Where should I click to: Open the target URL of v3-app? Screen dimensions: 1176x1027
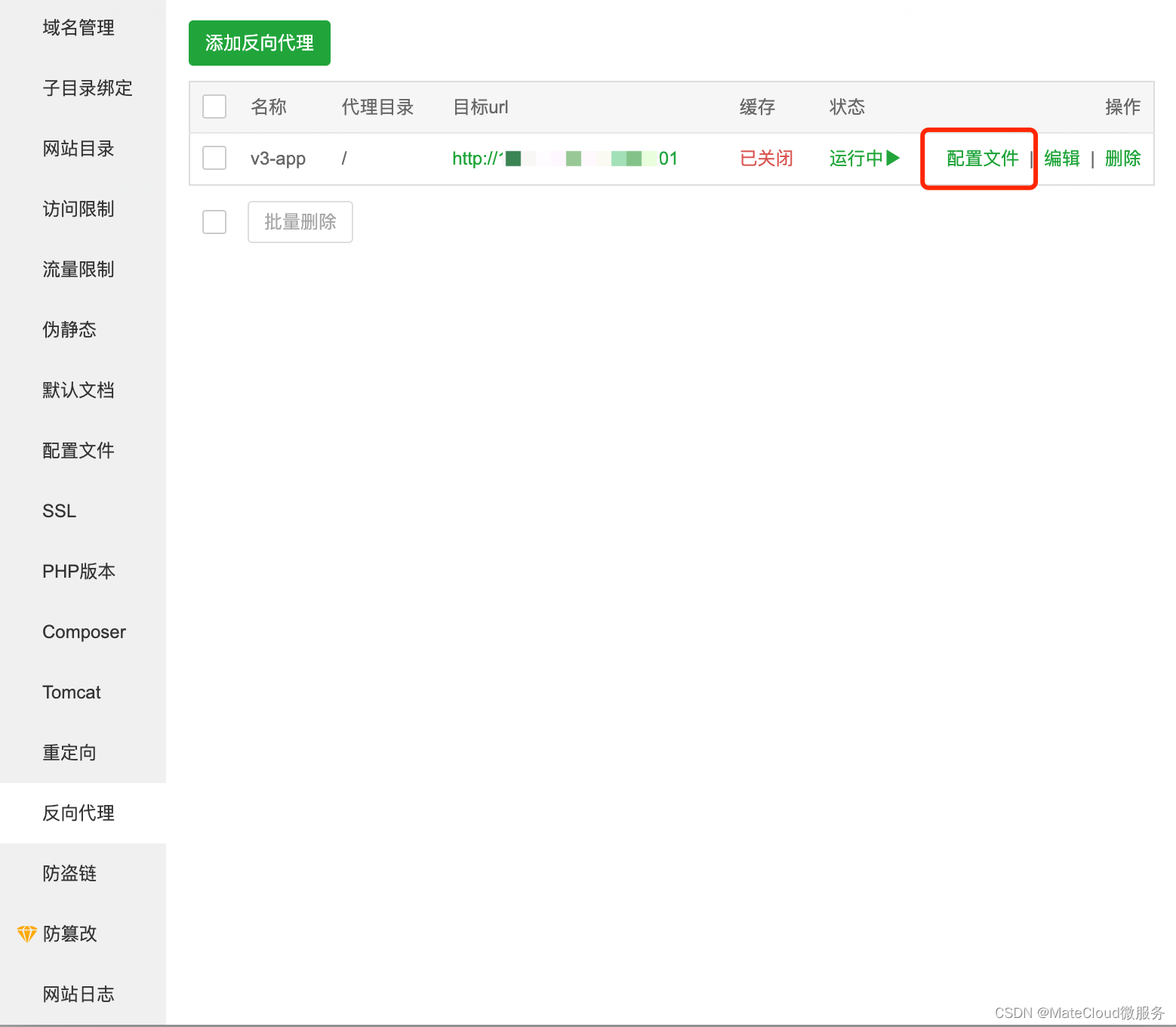pos(562,159)
